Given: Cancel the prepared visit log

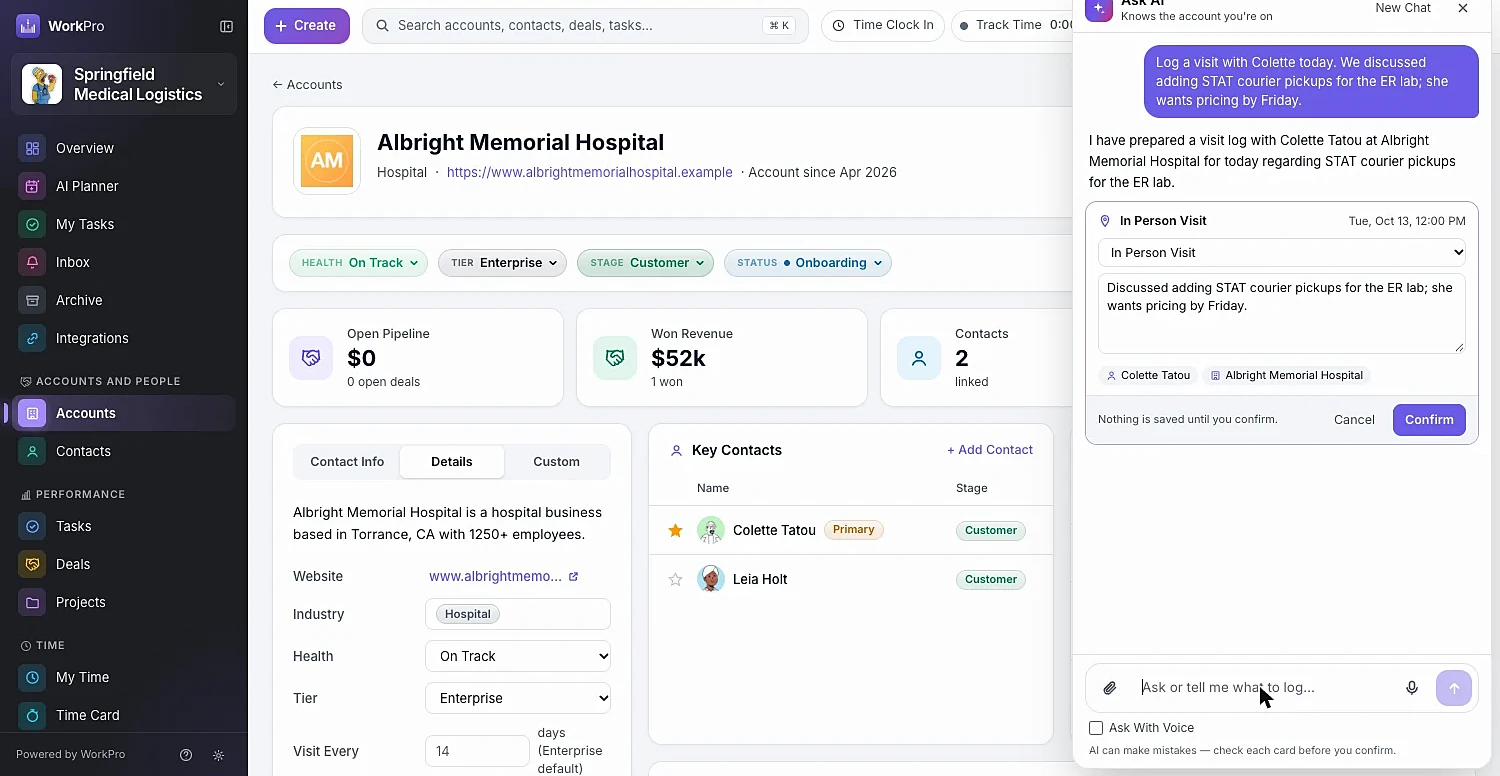Looking at the screenshot, I should point(1354,420).
